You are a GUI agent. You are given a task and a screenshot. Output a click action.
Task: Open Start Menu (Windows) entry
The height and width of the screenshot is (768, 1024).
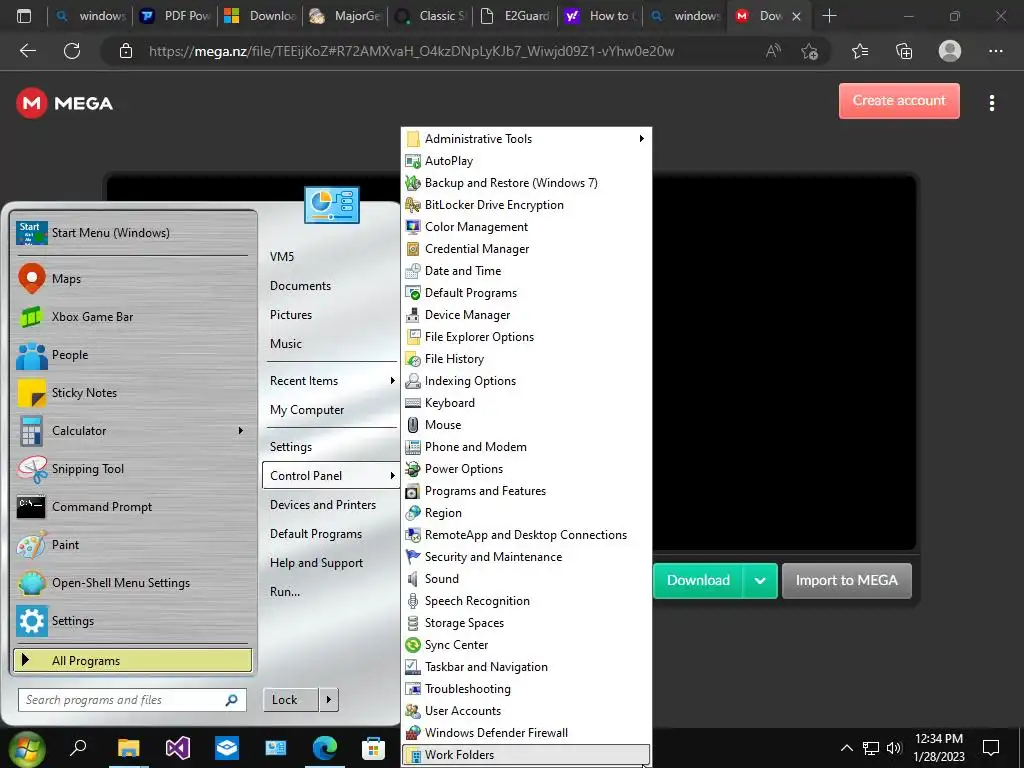(133, 233)
